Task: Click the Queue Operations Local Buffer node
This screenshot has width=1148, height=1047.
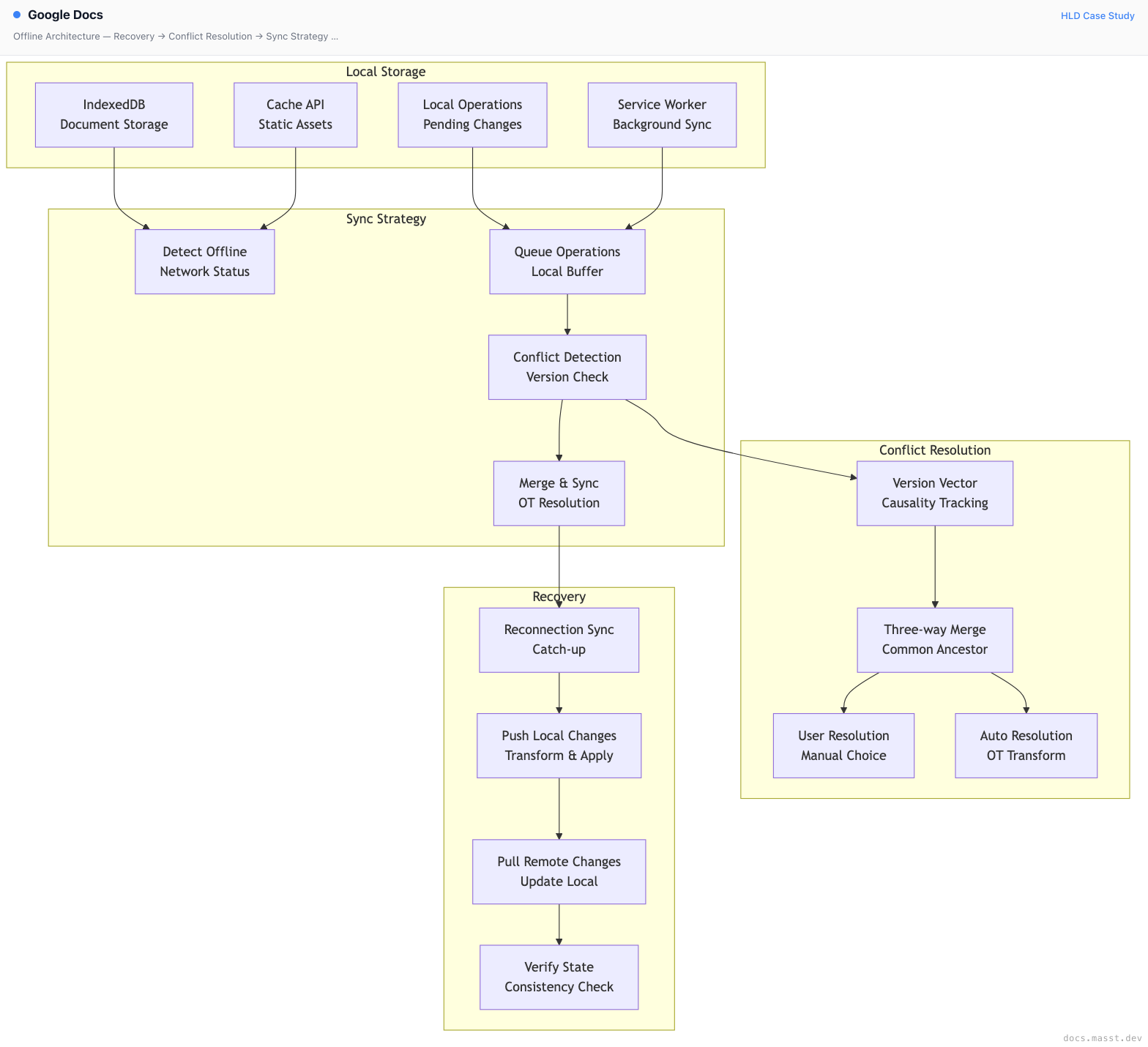Action: point(567,262)
